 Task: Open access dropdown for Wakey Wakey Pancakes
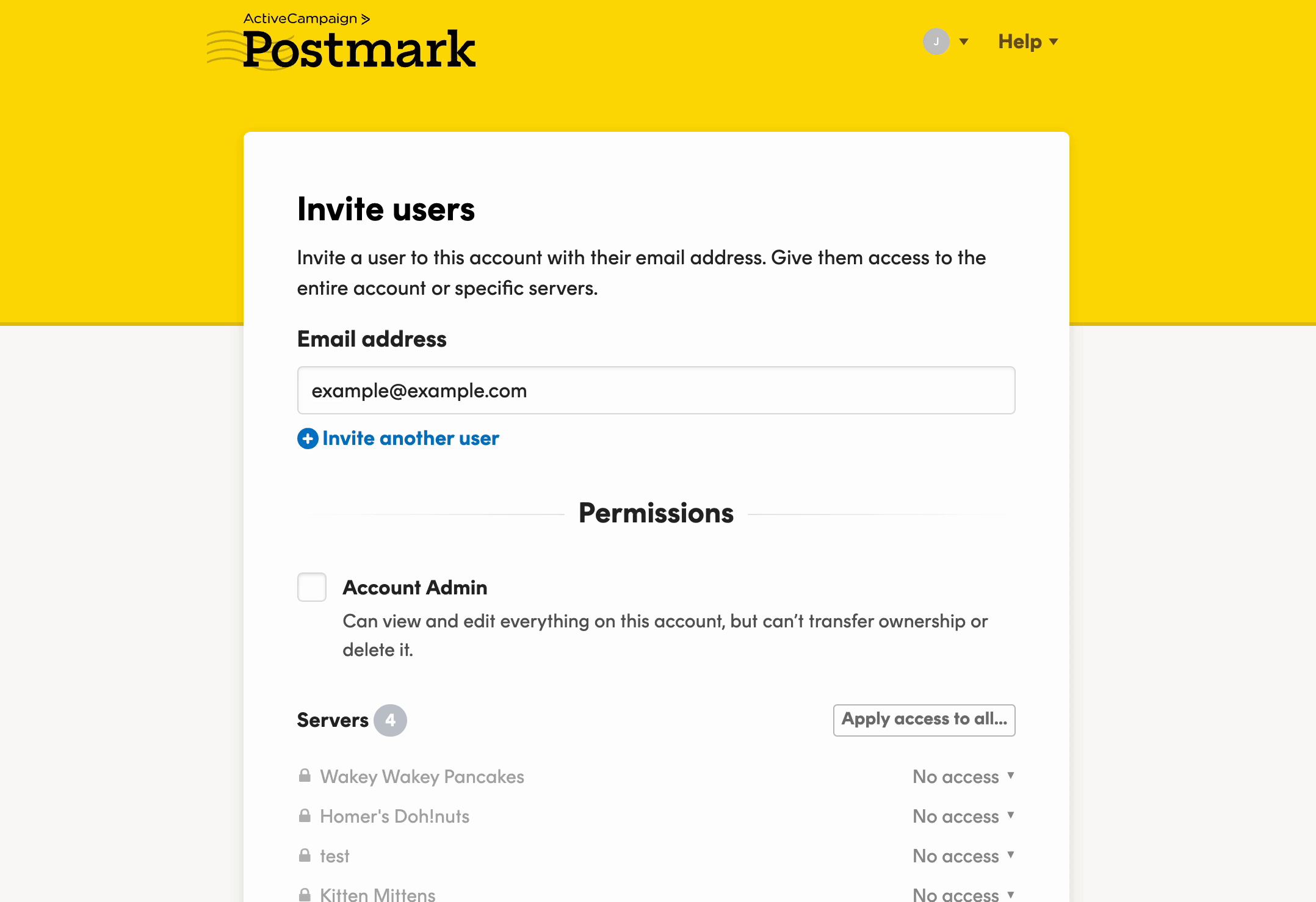[963, 776]
